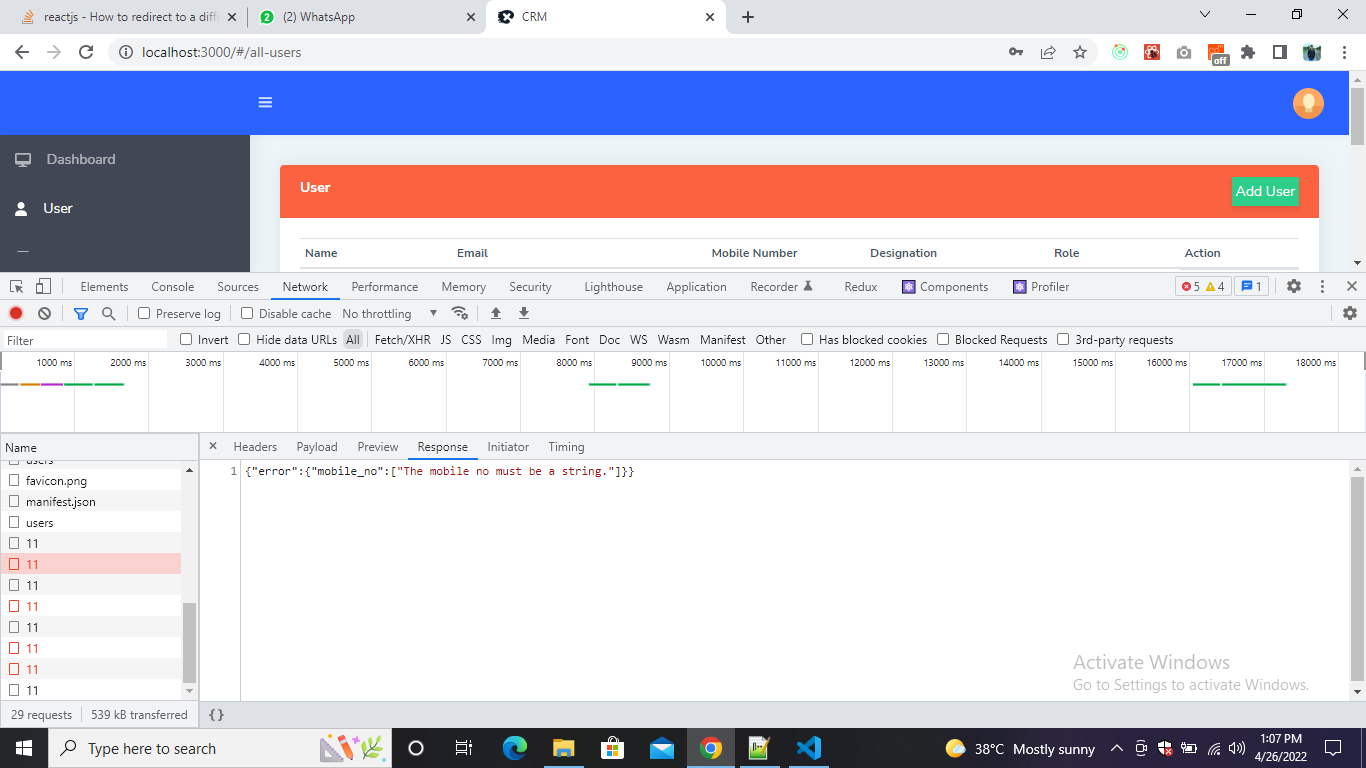Clear the network log

pos(44,313)
